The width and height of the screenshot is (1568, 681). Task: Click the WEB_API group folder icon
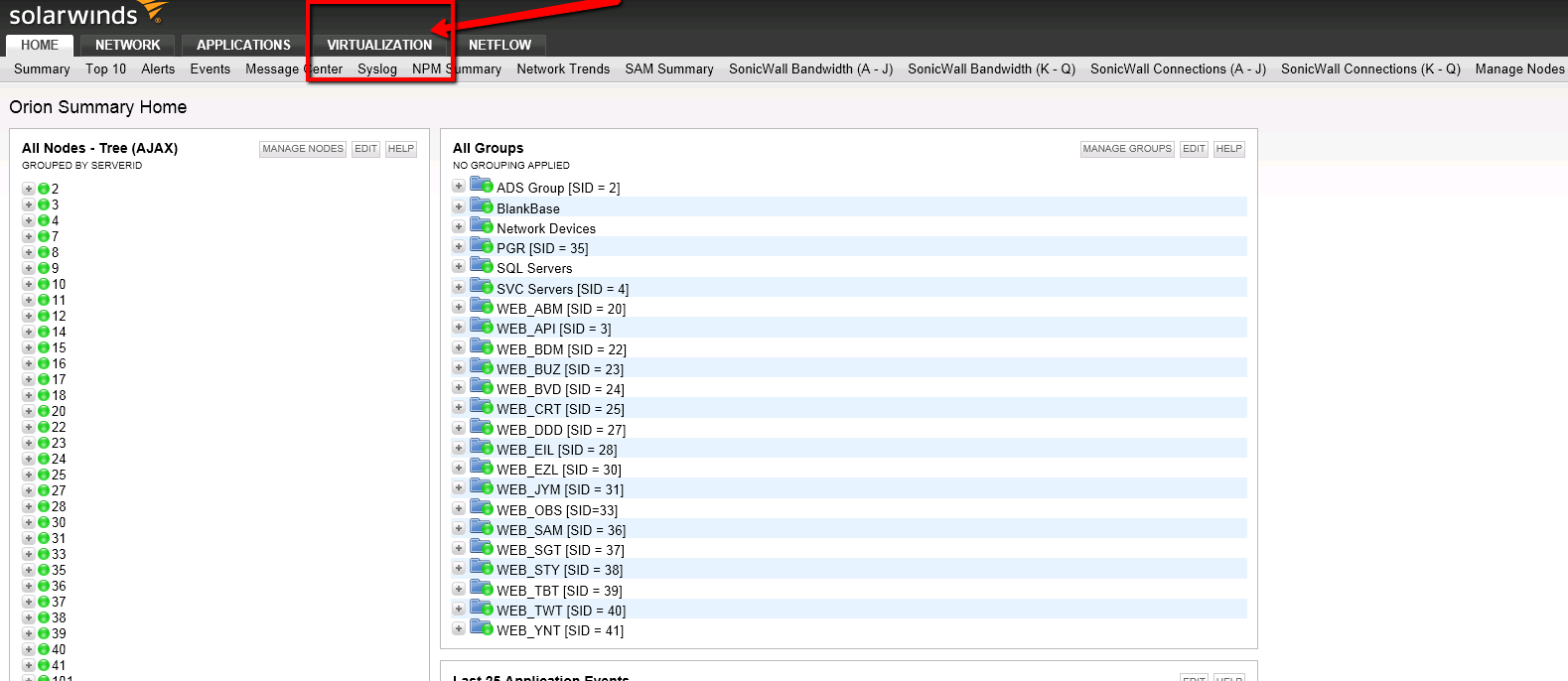[x=482, y=326]
